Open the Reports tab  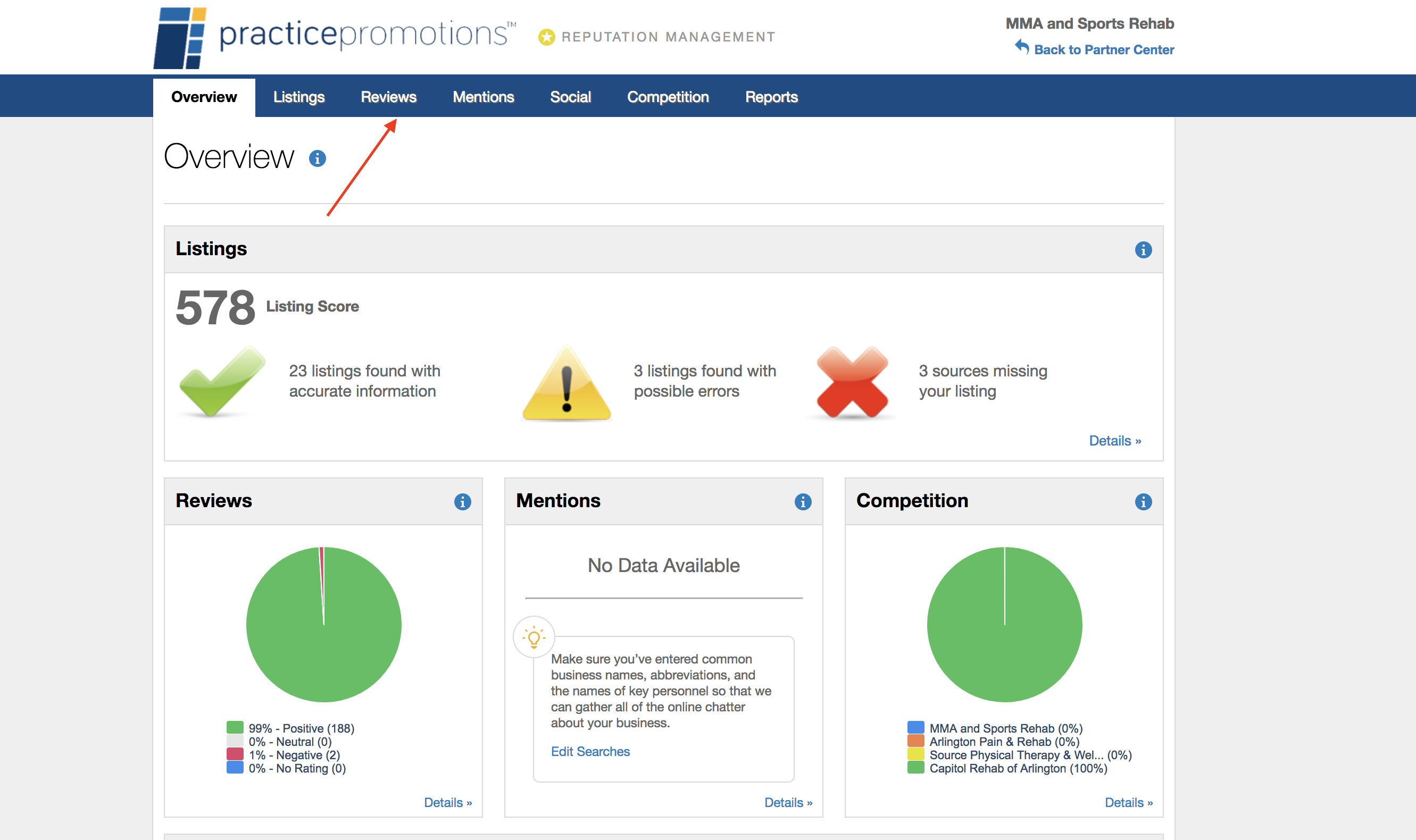point(772,97)
